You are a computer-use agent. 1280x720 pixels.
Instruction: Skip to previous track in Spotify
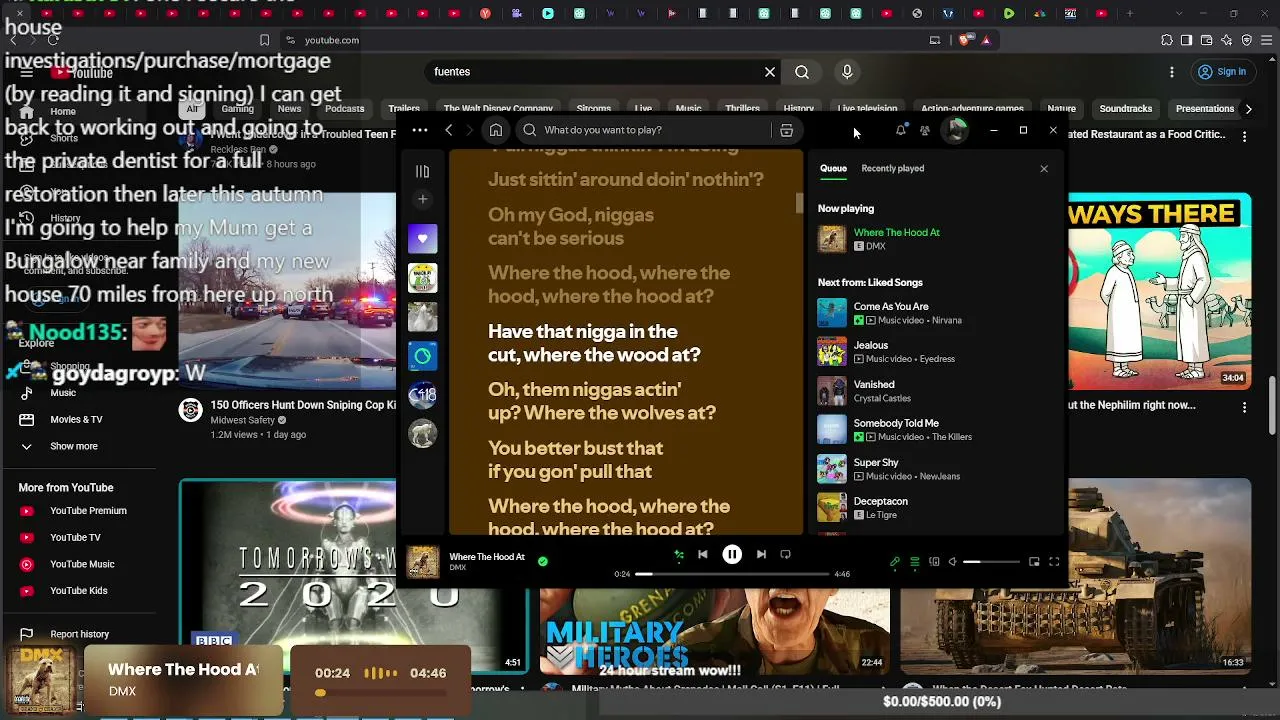click(x=703, y=554)
